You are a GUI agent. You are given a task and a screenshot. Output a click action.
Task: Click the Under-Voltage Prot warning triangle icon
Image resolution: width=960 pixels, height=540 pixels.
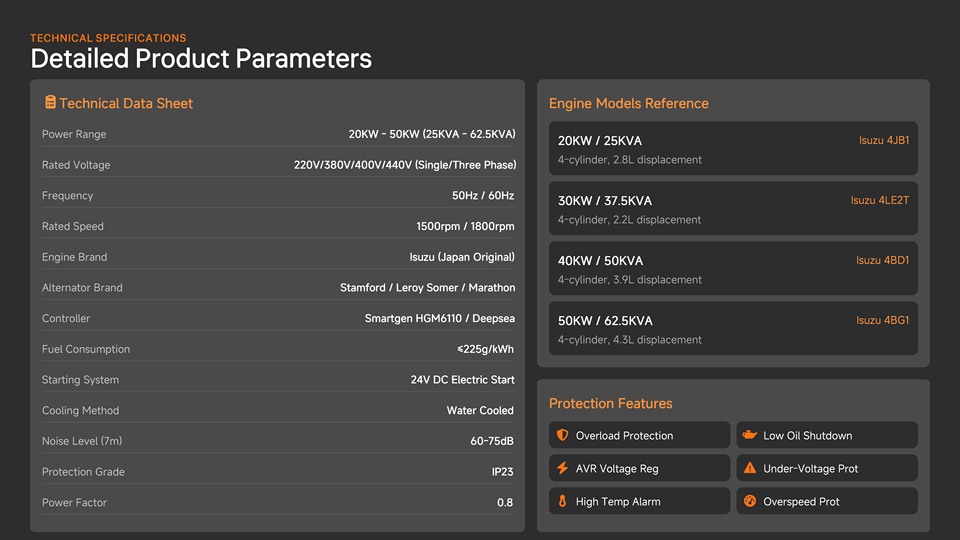click(x=750, y=468)
